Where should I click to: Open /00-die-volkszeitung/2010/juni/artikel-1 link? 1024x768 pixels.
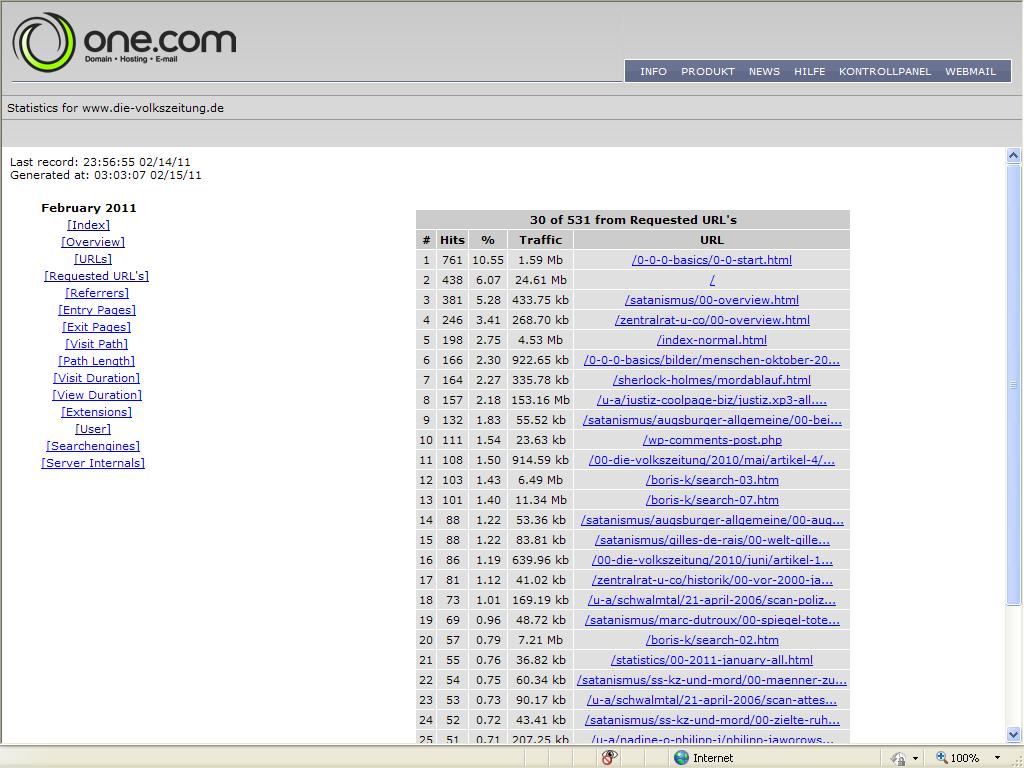[x=712, y=560]
